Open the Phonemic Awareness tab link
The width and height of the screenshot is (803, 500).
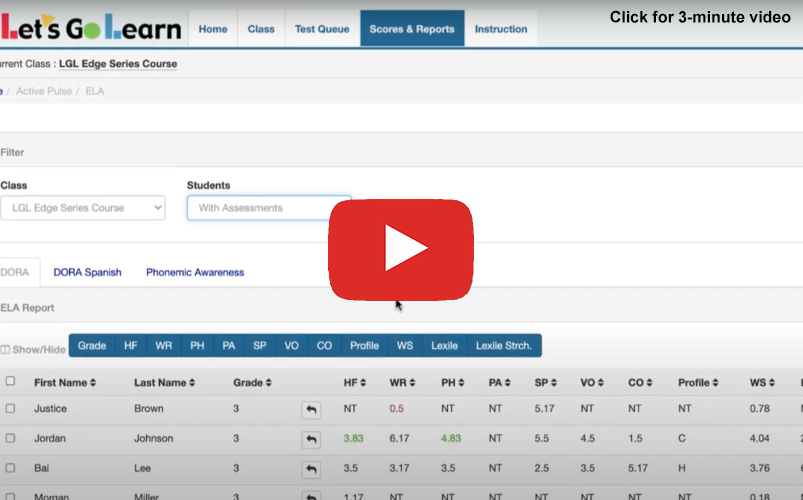[195, 272]
